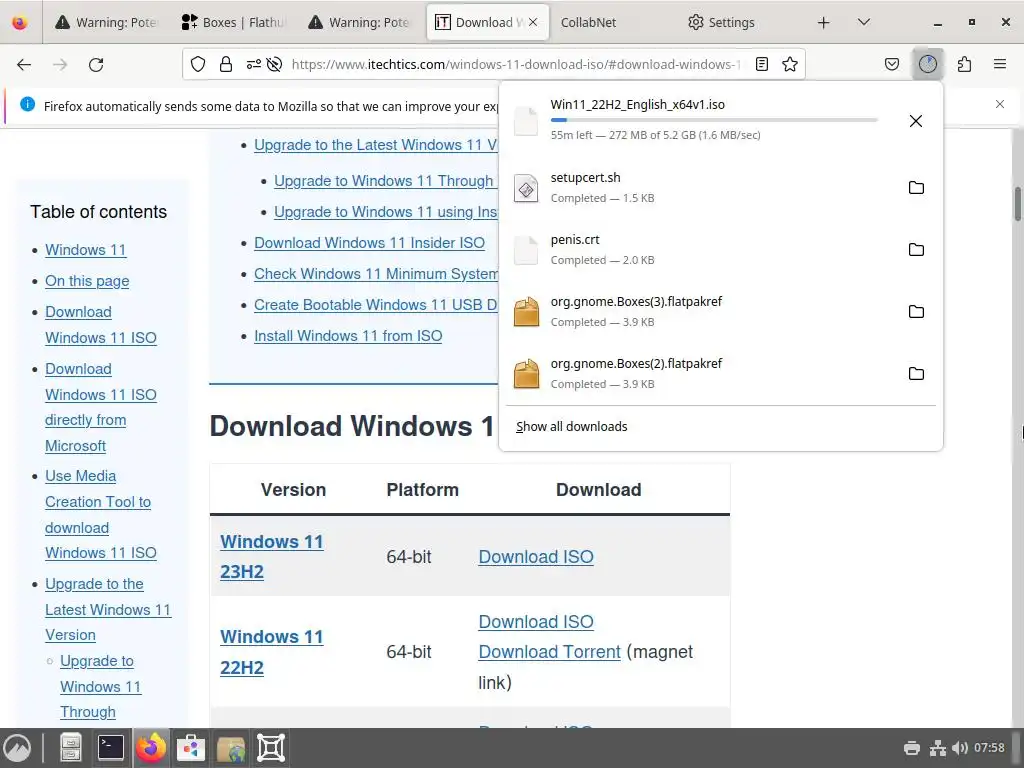This screenshot has width=1024, height=768.
Task: Click the site security padlock icon
Action: click(x=226, y=64)
